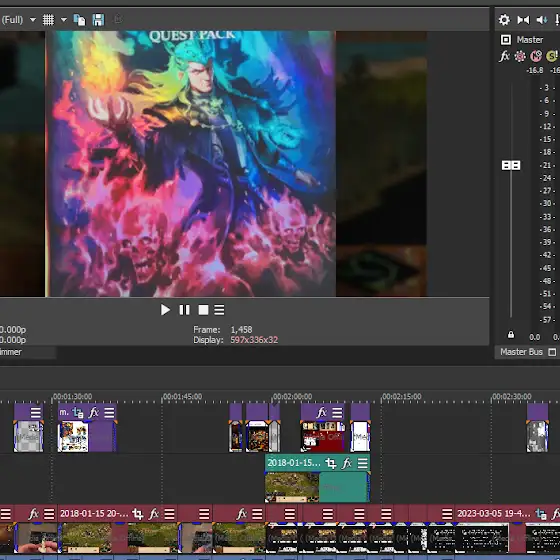The height and width of the screenshot is (560, 560).
Task: Open menu on checkered clip before 00:01:30
Action: pos(35,413)
